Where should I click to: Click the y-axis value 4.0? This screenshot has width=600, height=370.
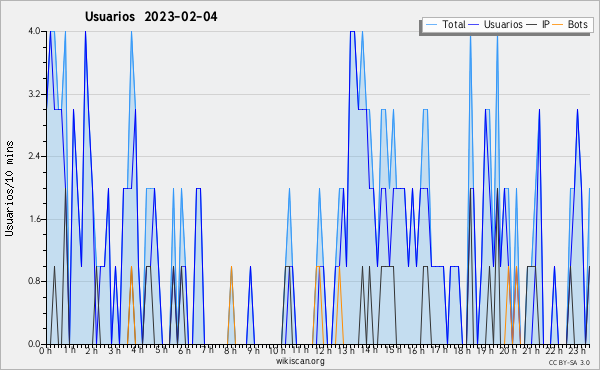tap(34, 31)
